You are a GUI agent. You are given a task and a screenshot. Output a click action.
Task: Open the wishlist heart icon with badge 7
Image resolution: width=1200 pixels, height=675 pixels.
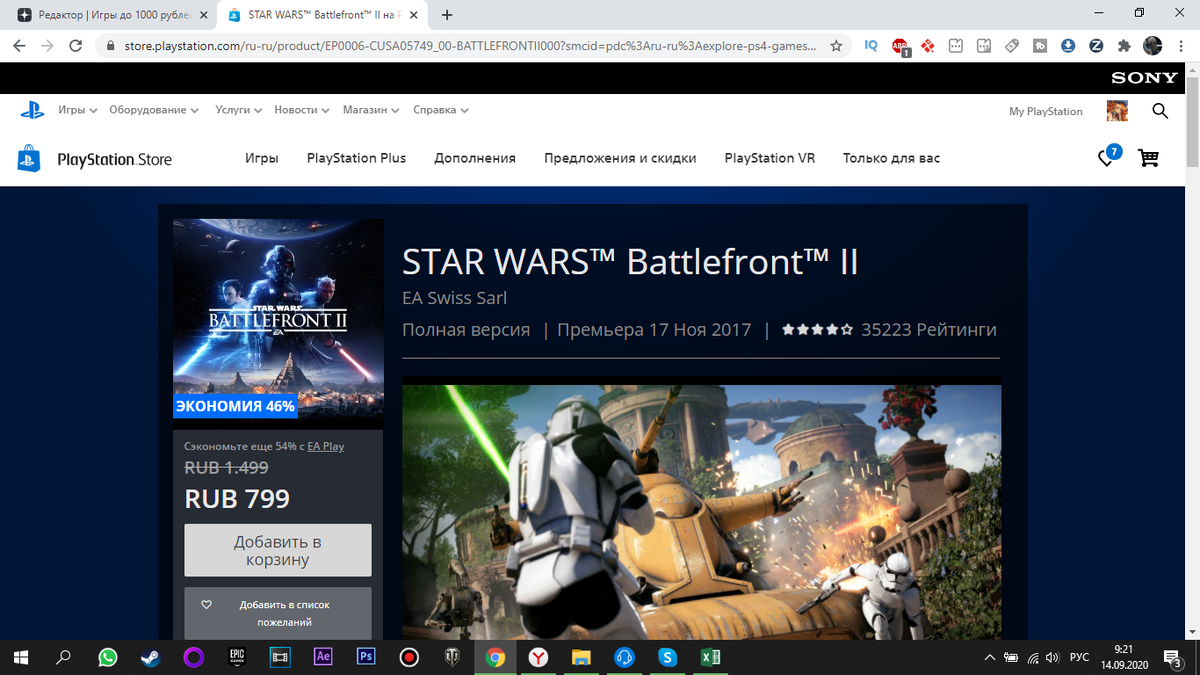[1109, 156]
